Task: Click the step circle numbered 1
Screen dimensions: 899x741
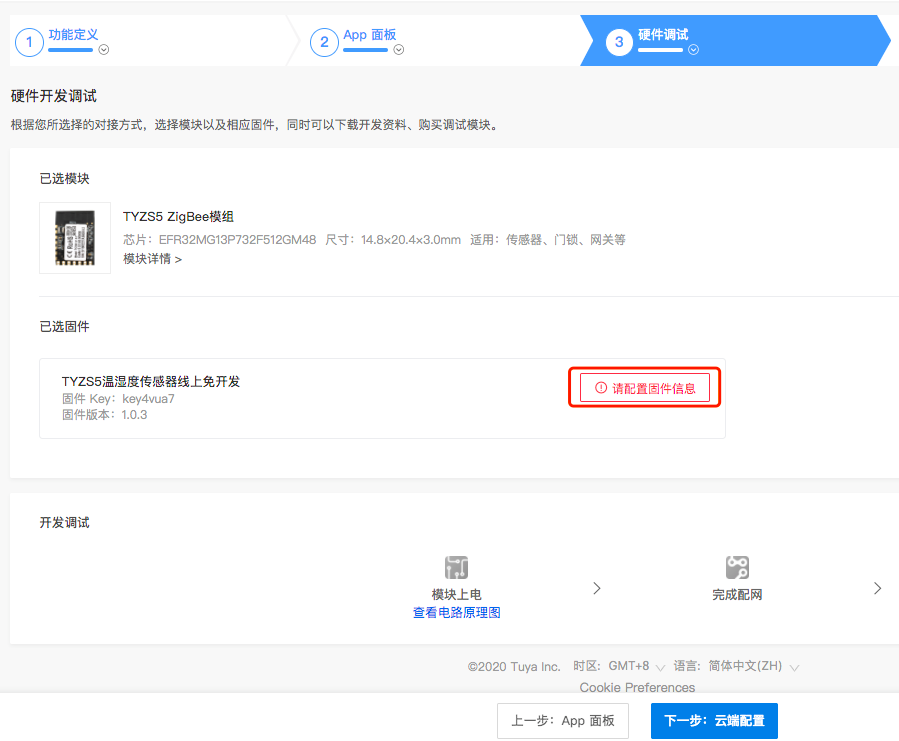Action: pyautogui.click(x=29, y=42)
